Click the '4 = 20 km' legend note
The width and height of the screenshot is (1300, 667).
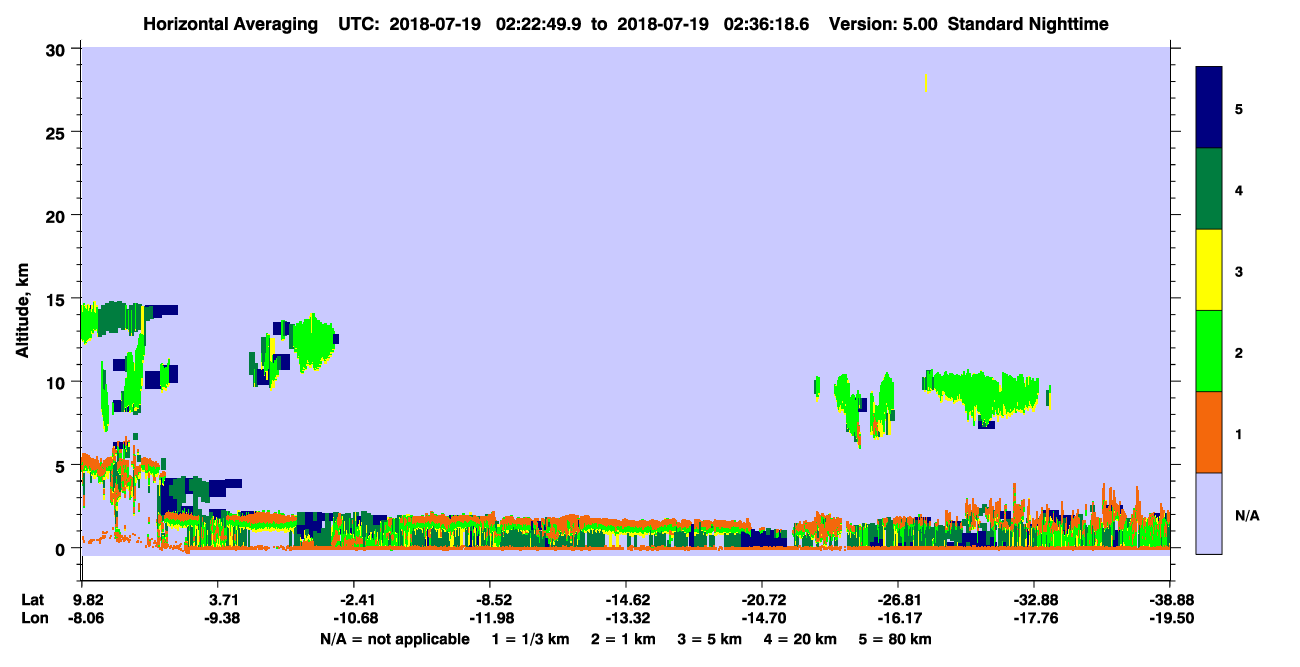pyautogui.click(x=802, y=639)
